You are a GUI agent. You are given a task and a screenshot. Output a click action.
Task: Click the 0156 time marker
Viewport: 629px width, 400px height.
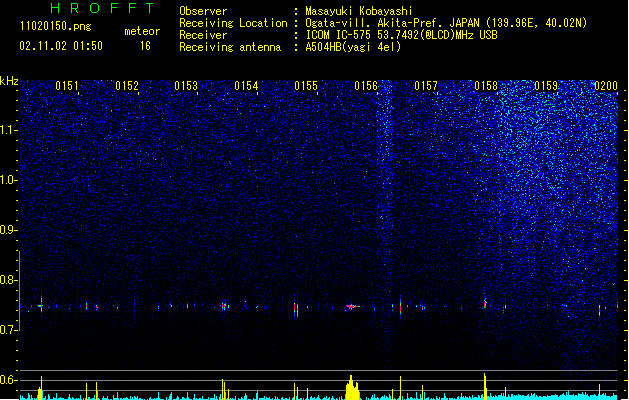pyautogui.click(x=366, y=86)
